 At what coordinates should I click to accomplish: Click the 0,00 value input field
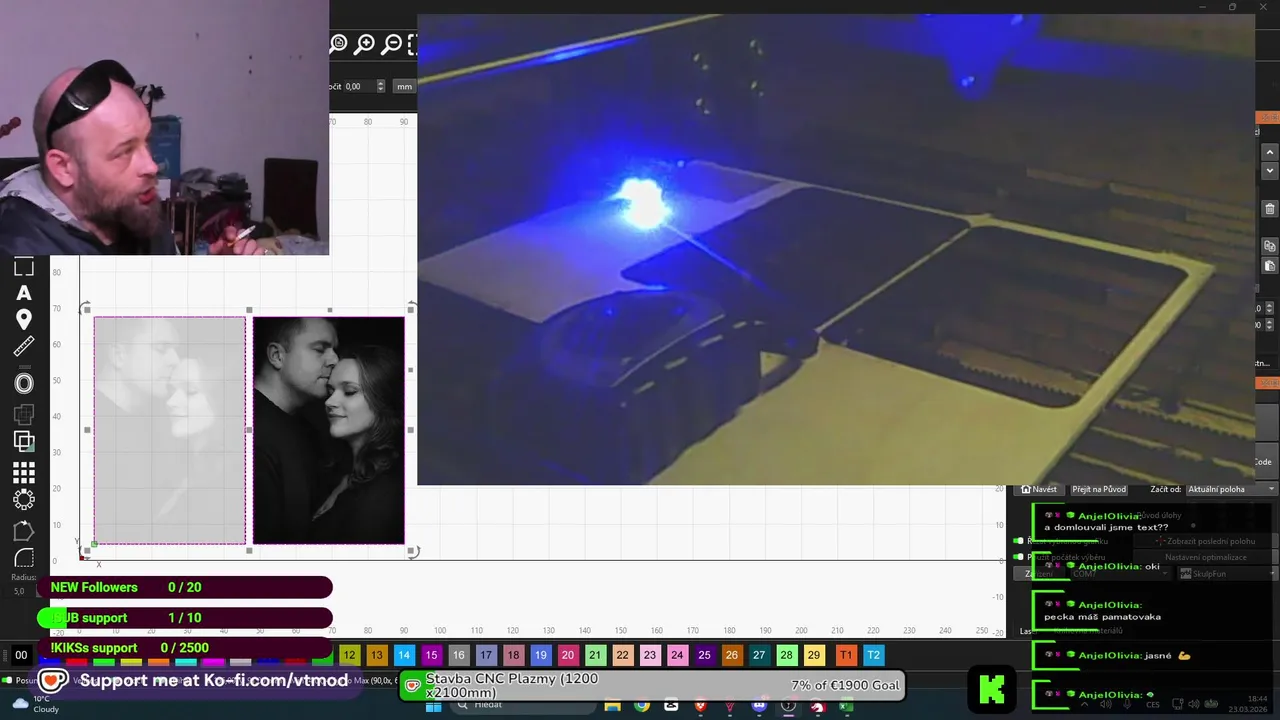coord(359,86)
